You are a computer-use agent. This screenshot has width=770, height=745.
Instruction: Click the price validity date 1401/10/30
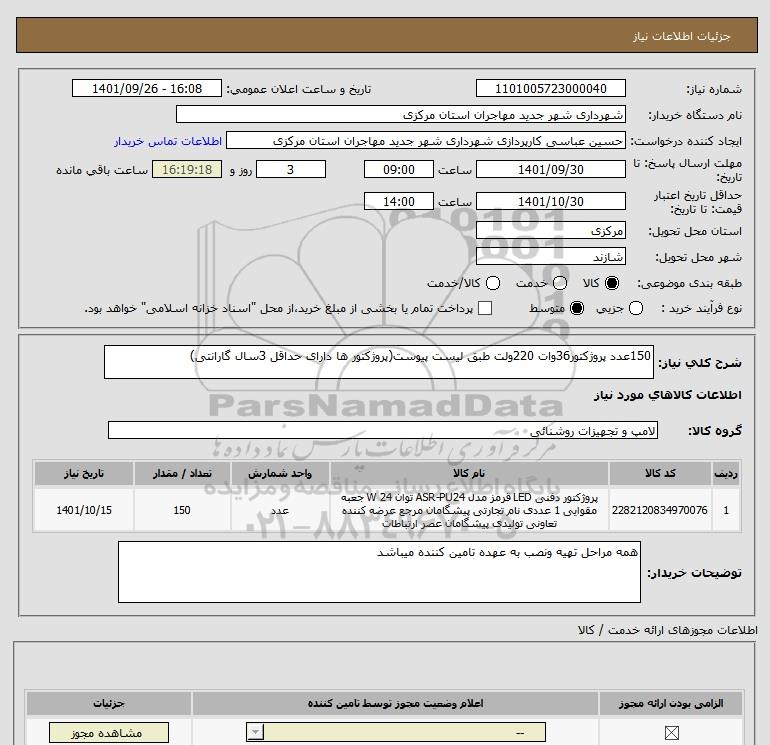[550, 201]
